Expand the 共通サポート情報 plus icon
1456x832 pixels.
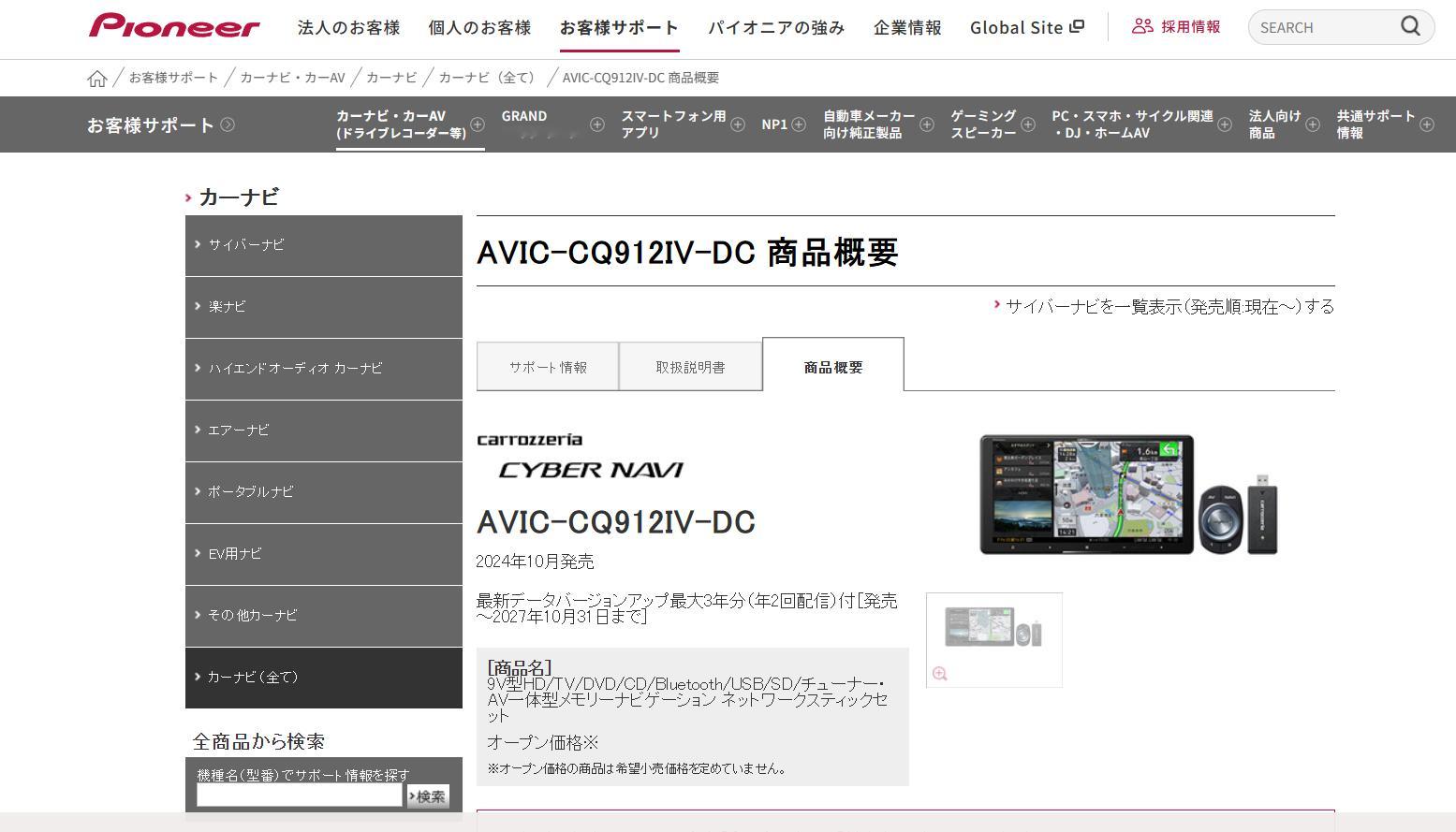click(x=1427, y=124)
